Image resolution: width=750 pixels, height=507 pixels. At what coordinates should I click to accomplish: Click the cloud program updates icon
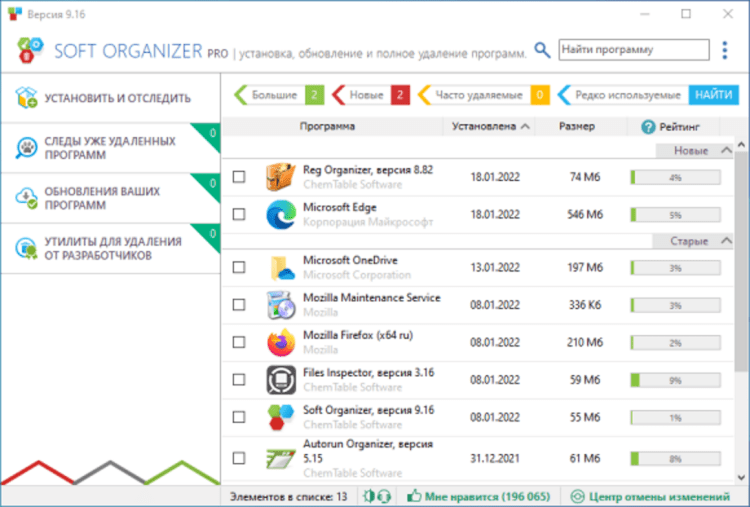pos(26,198)
